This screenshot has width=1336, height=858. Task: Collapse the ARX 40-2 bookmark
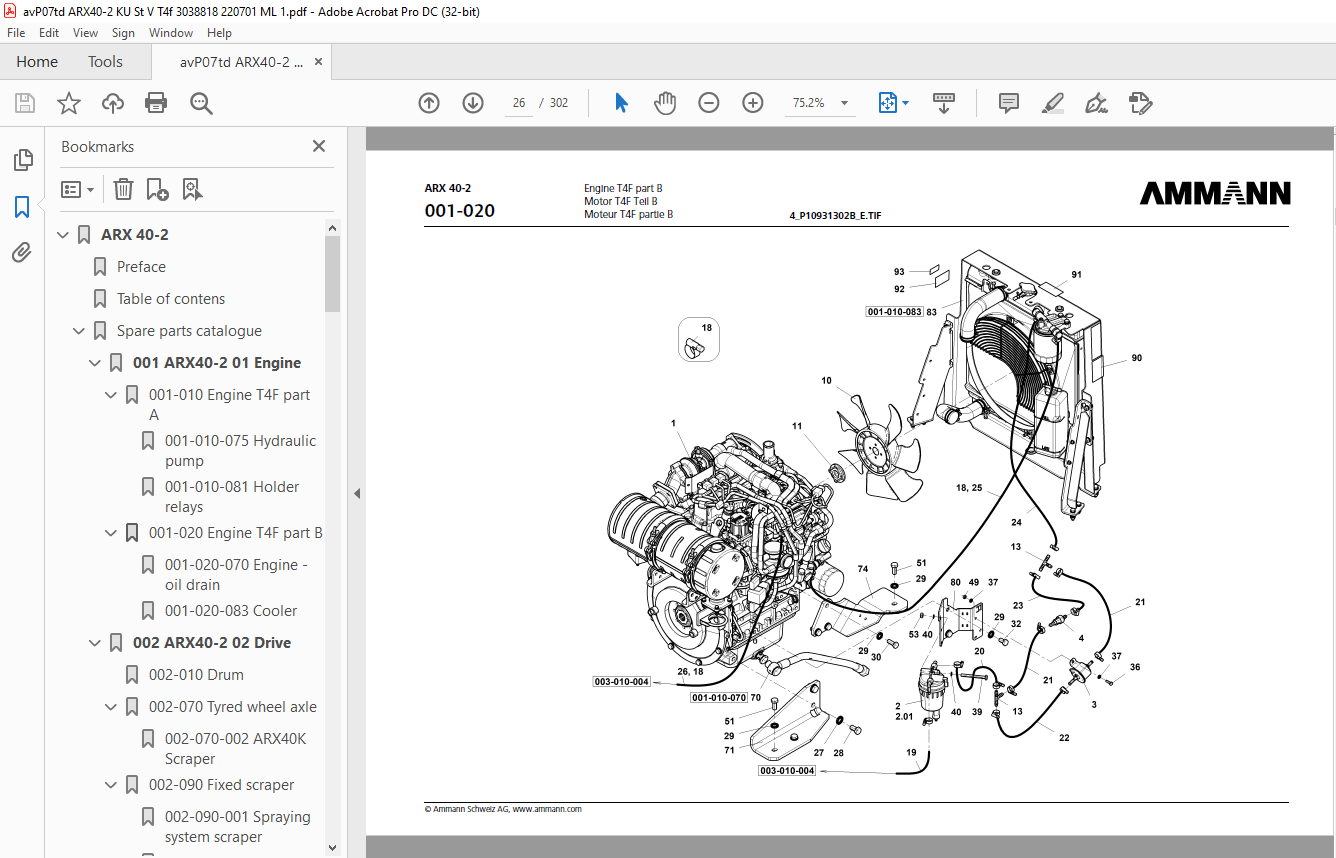(64, 235)
